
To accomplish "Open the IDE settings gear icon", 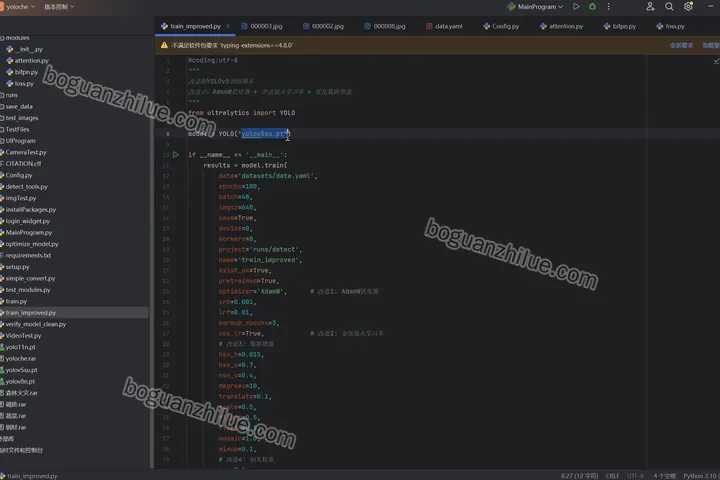I will (688, 6).
